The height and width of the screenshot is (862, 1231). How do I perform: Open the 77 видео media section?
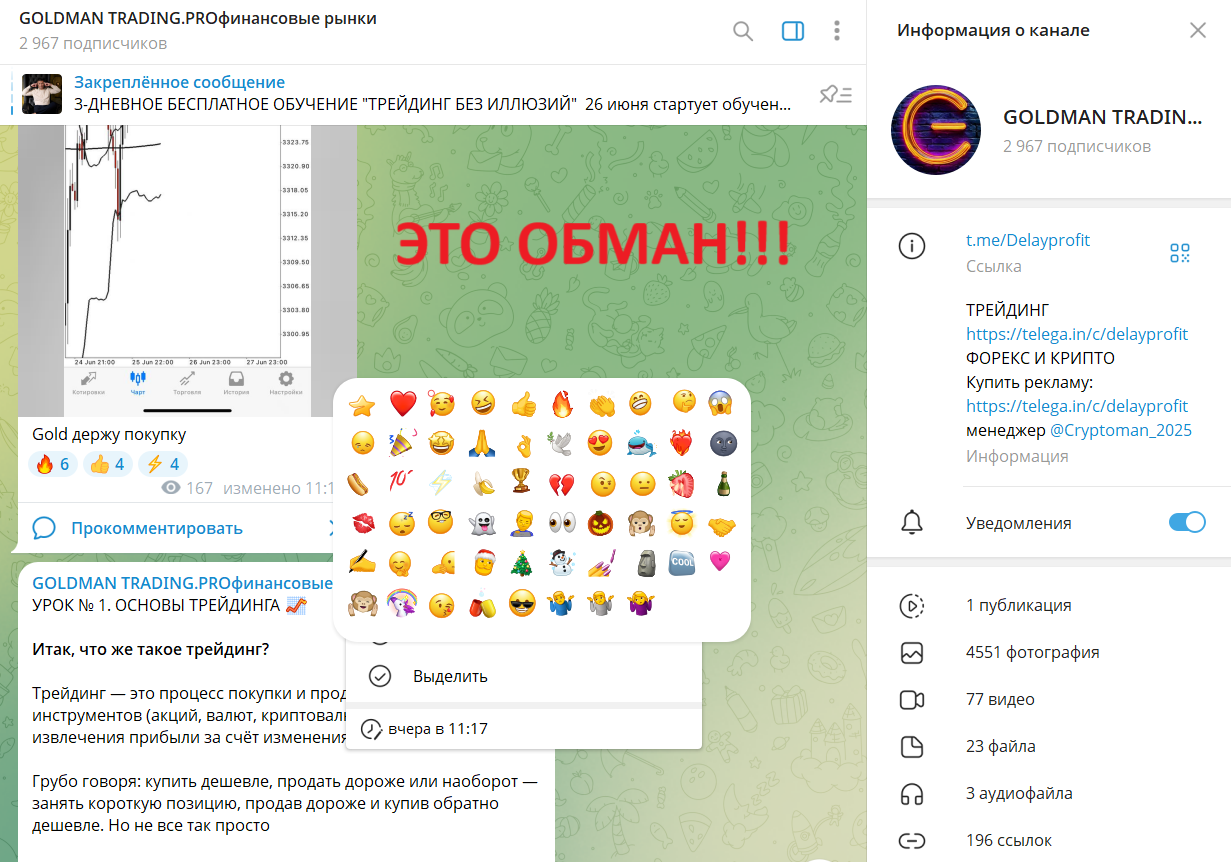[x=1000, y=699]
